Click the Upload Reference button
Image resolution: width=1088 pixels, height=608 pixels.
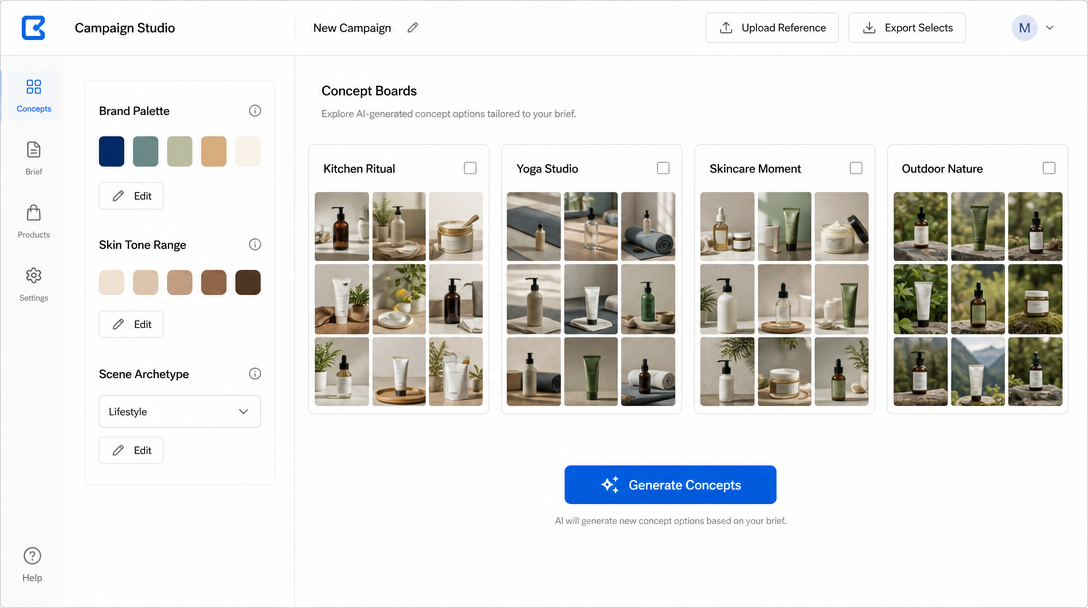point(772,28)
